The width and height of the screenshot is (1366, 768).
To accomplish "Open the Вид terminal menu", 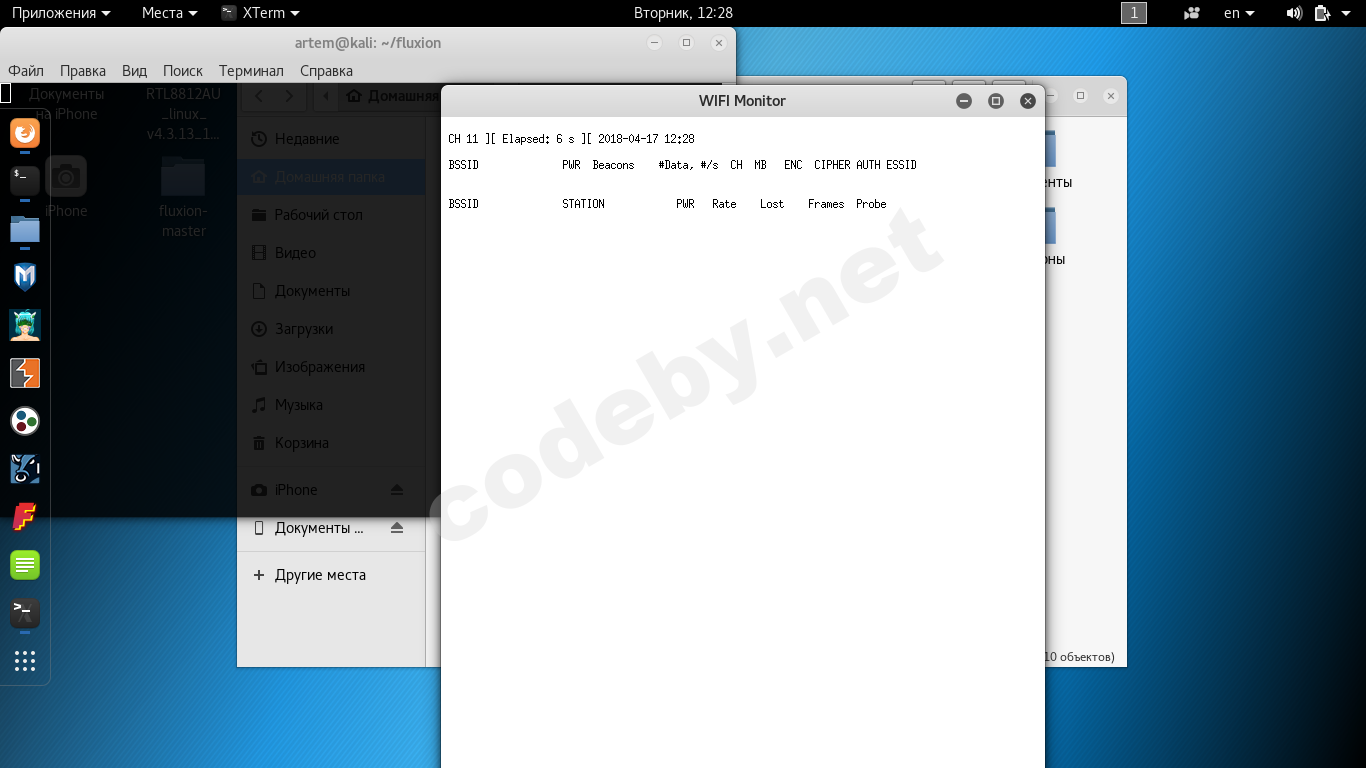I will [x=134, y=71].
